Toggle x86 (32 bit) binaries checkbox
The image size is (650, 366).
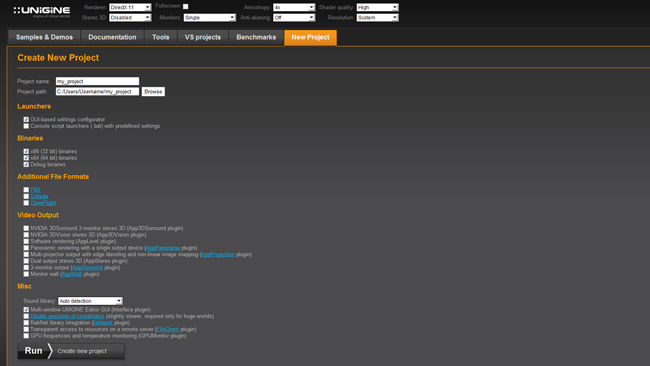pos(26,151)
